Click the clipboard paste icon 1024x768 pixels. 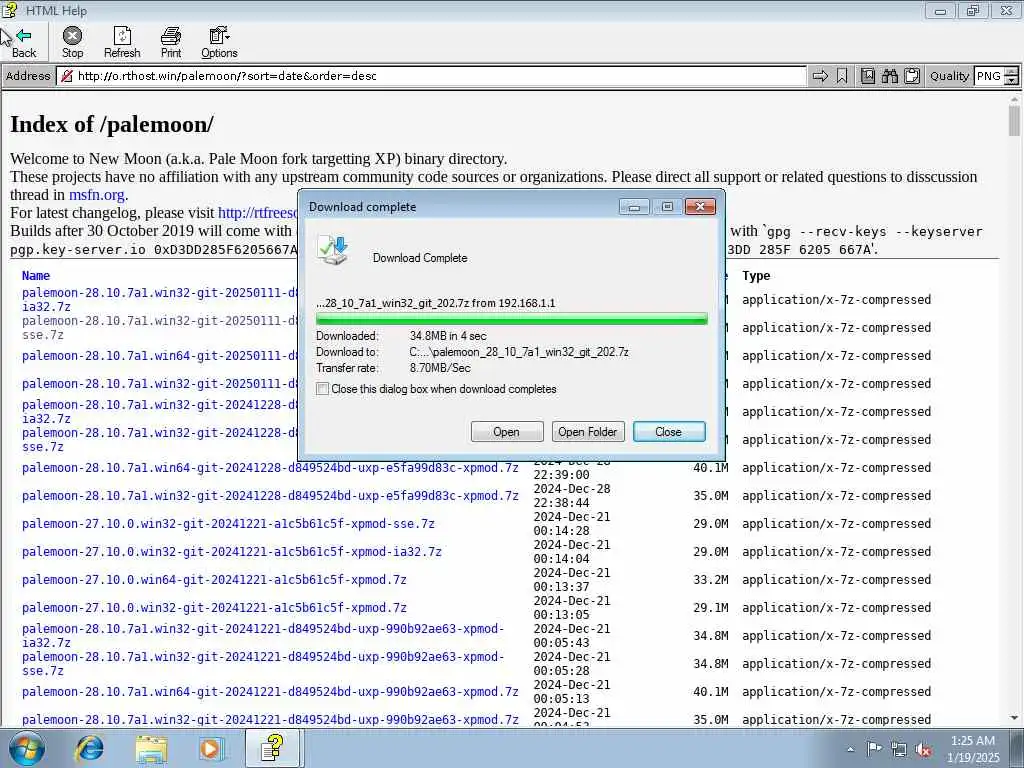pos(912,76)
